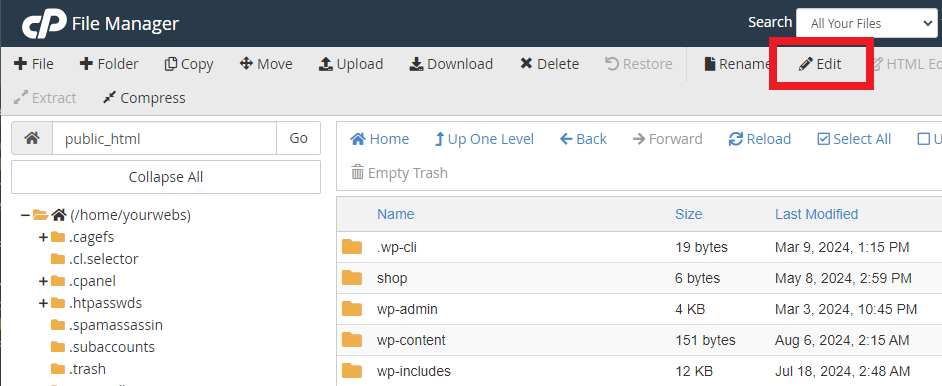942x386 pixels.
Task: Click the Extract toolbar button
Action: click(x=44, y=98)
